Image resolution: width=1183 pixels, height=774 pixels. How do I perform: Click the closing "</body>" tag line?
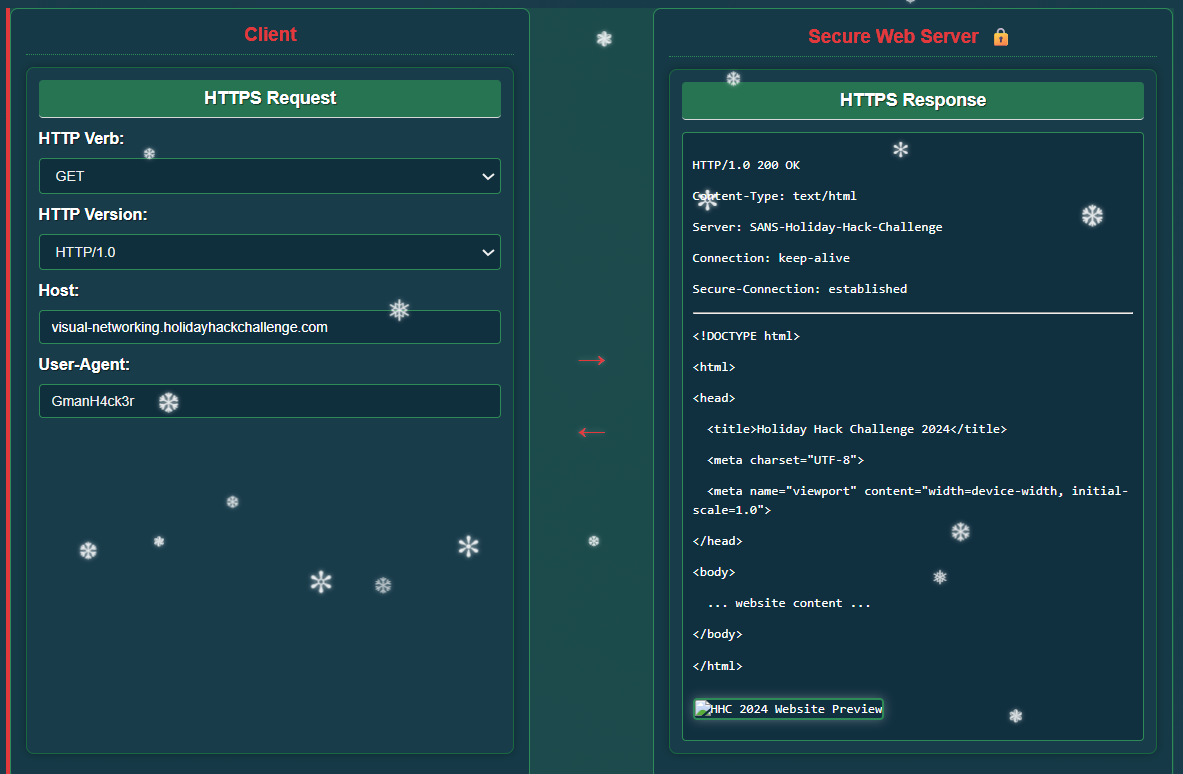point(717,634)
